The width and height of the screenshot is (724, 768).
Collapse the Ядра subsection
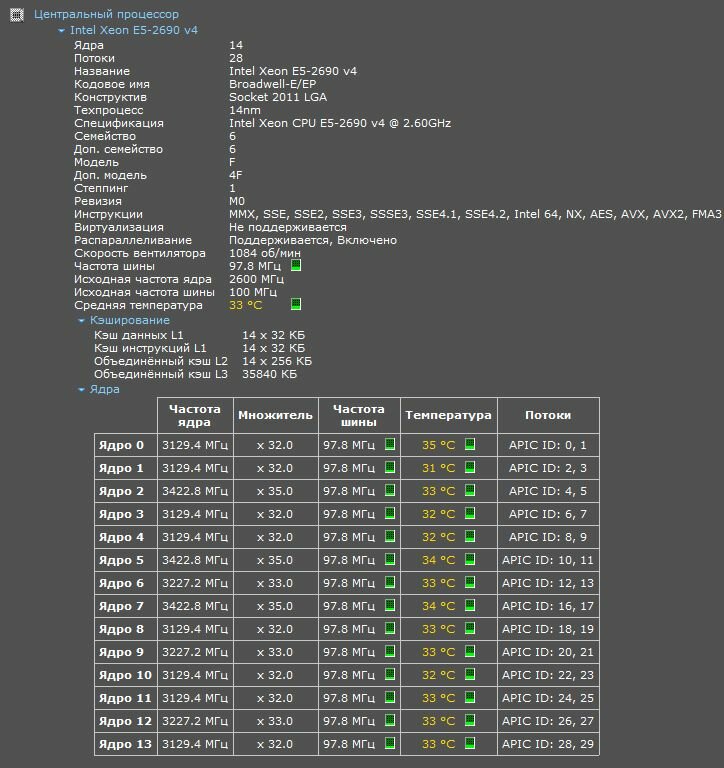[81, 389]
